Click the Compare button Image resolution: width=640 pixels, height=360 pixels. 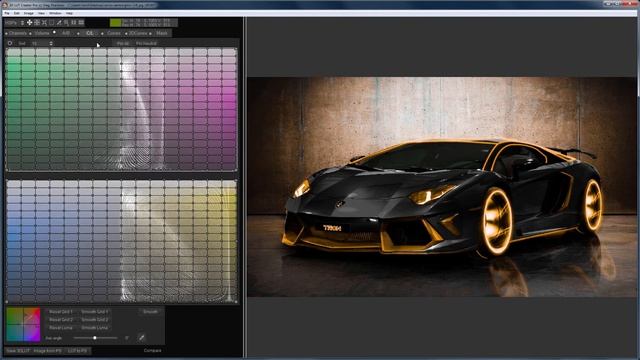153,351
